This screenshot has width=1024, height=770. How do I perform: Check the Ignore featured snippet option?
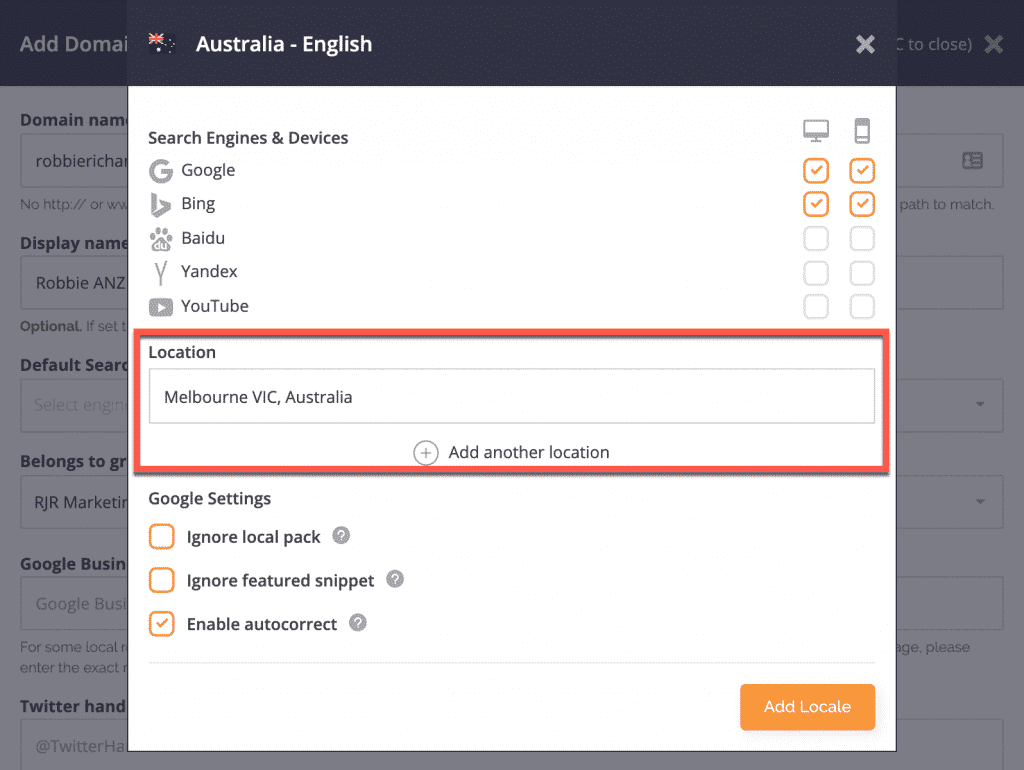pyautogui.click(x=162, y=580)
